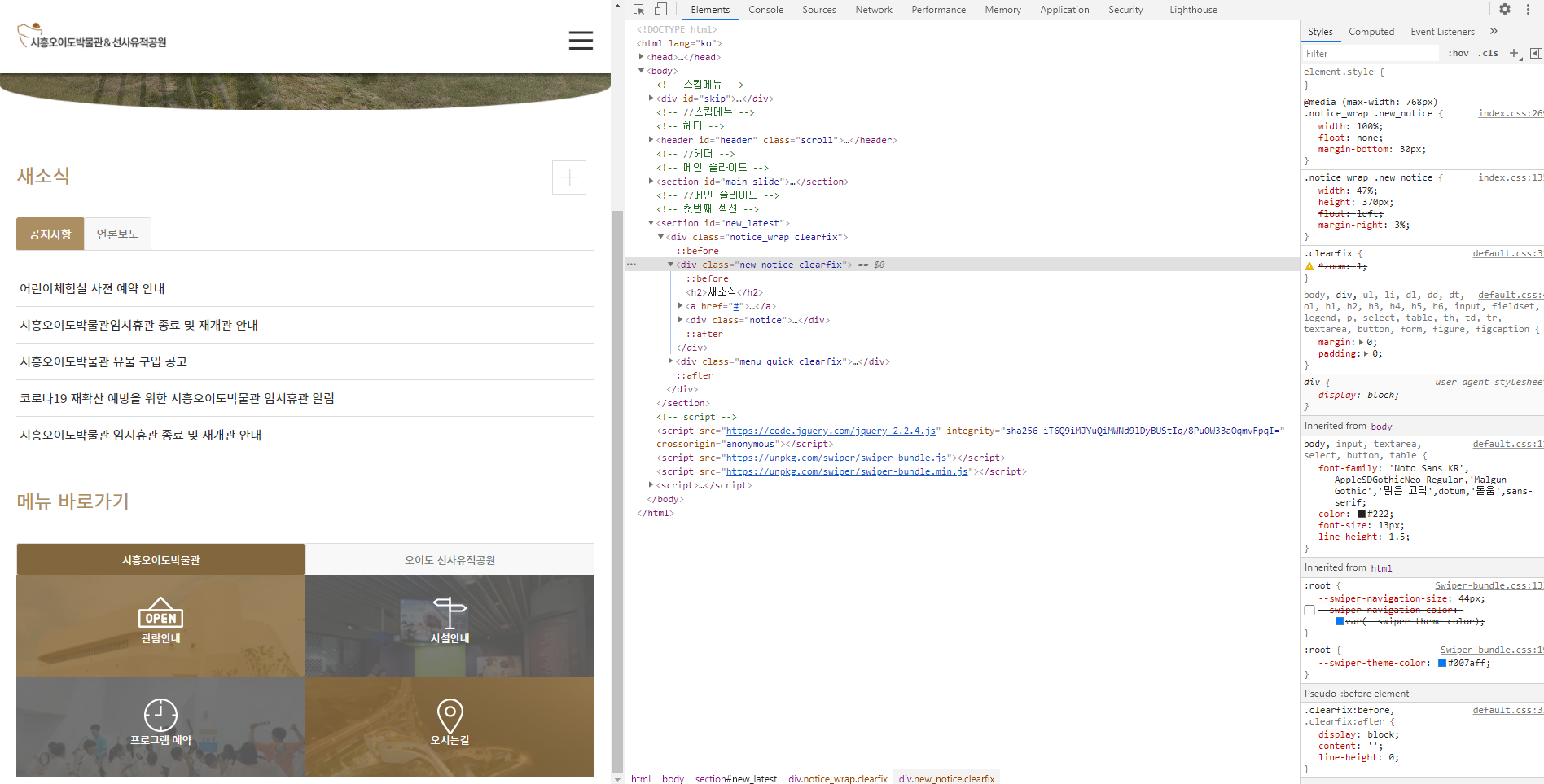Select div.notice_wrap.clearfix in the breadcrumb
The width and height of the screenshot is (1544, 784).
838,779
